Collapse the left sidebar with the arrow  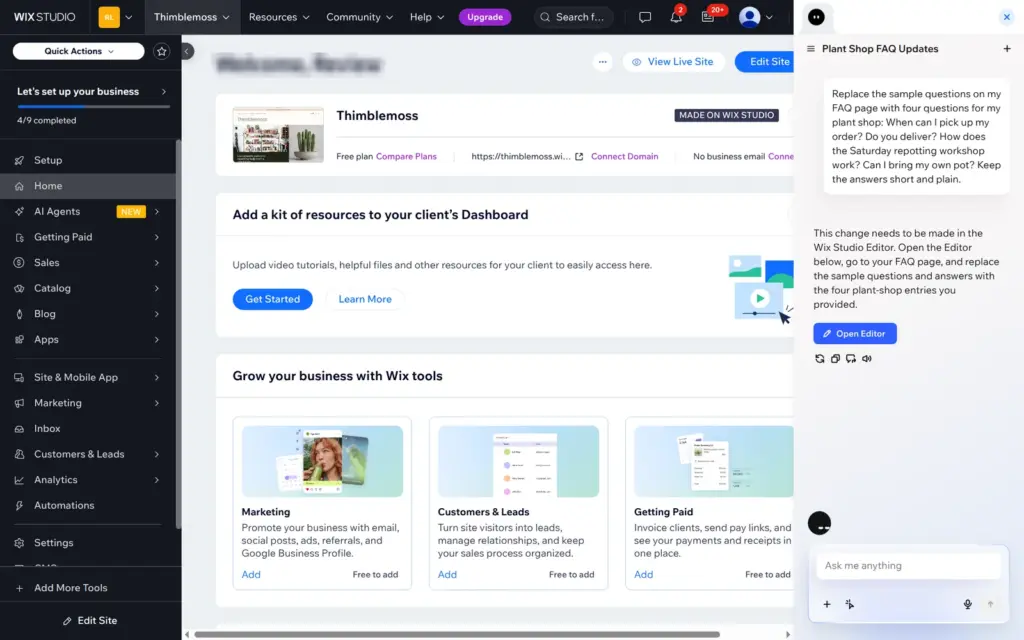[187, 51]
